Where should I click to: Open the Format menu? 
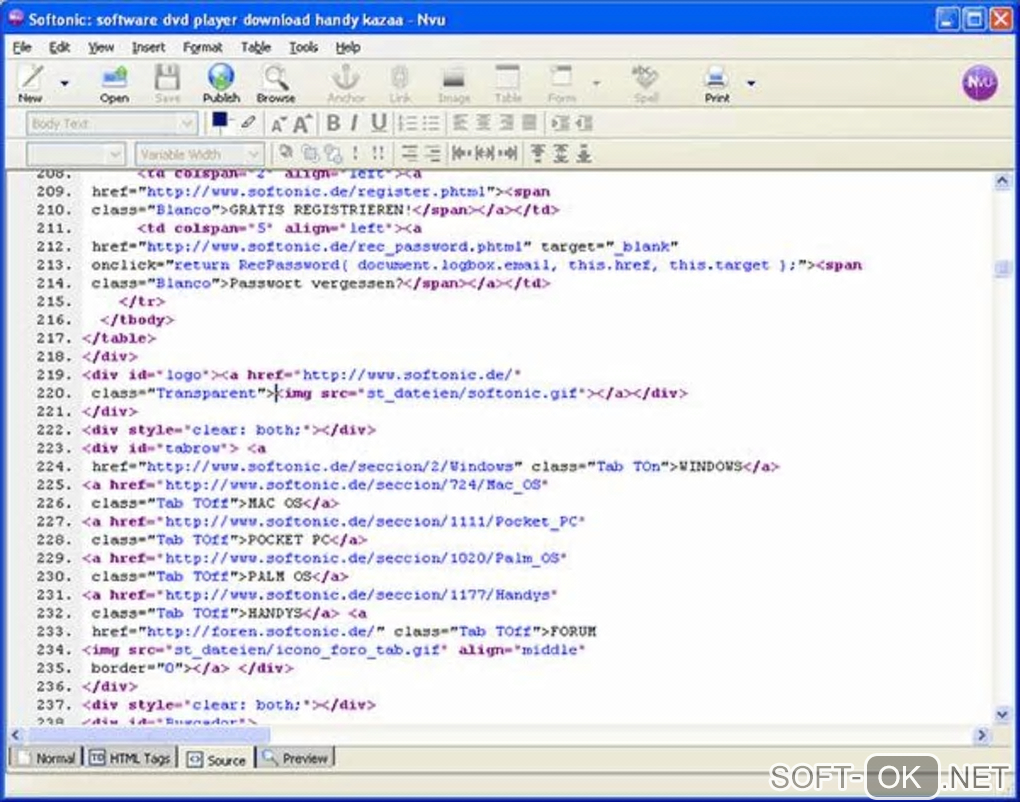[202, 47]
